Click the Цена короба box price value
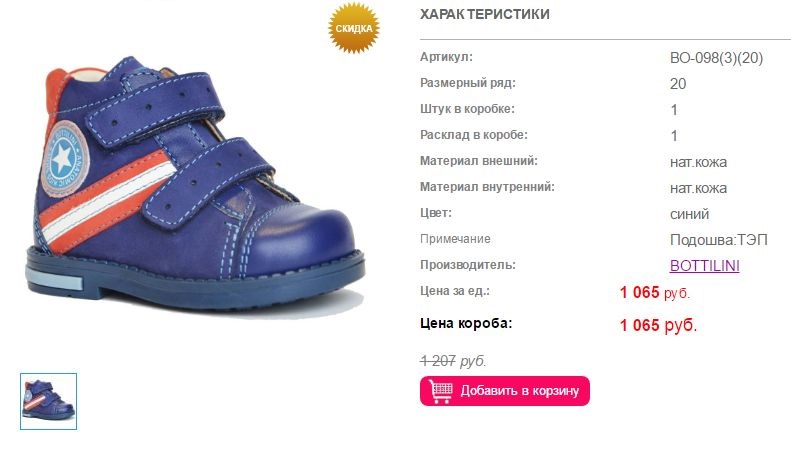The image size is (791, 454). coord(658,325)
